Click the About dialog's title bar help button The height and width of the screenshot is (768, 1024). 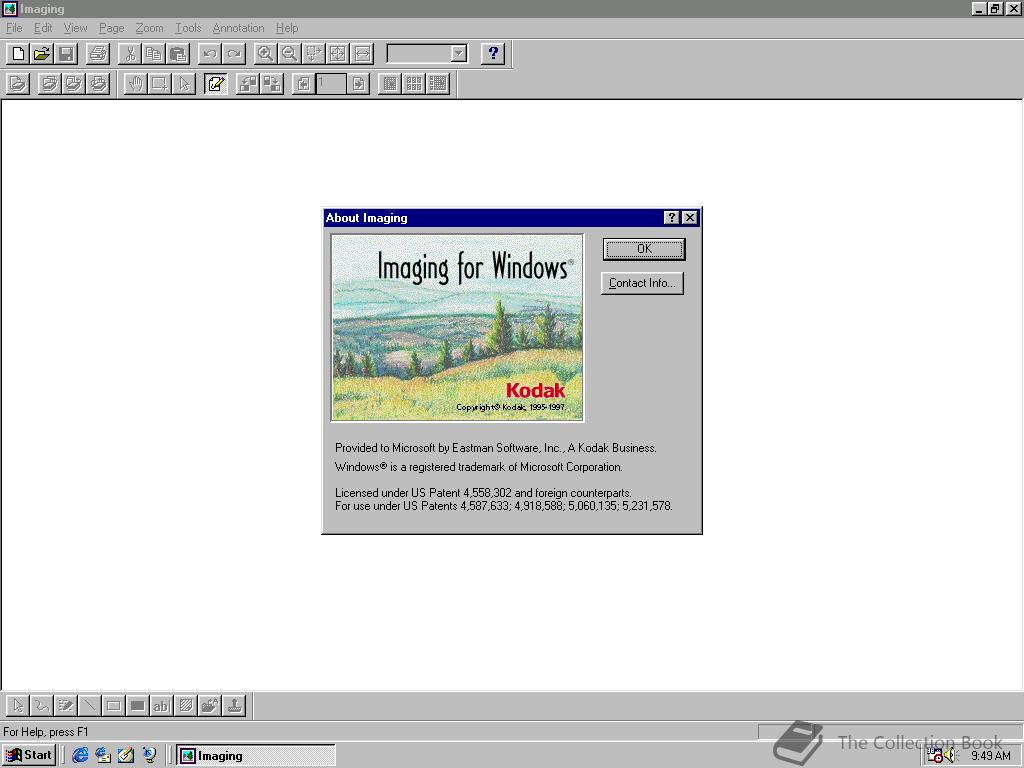pos(671,217)
